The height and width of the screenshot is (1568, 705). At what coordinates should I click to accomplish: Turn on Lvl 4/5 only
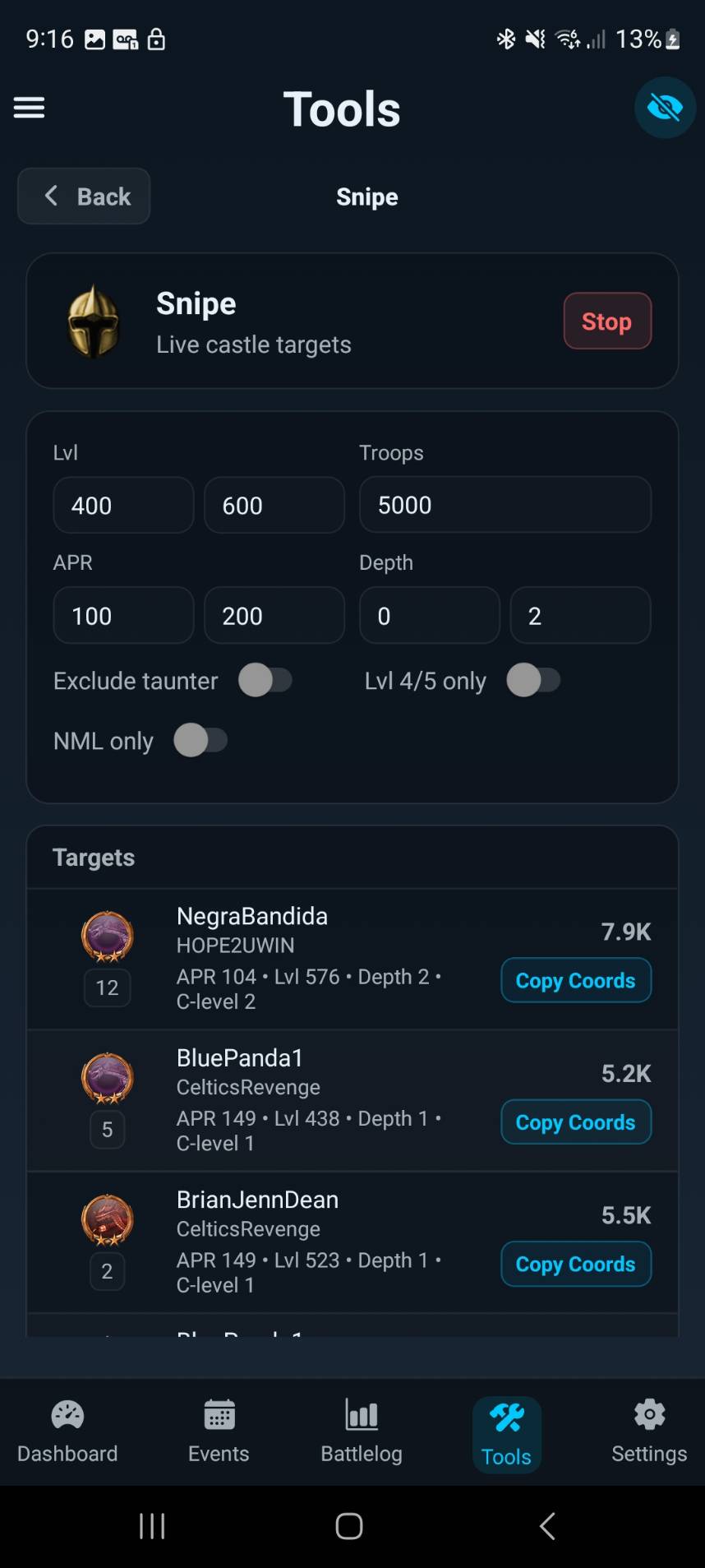click(x=533, y=681)
